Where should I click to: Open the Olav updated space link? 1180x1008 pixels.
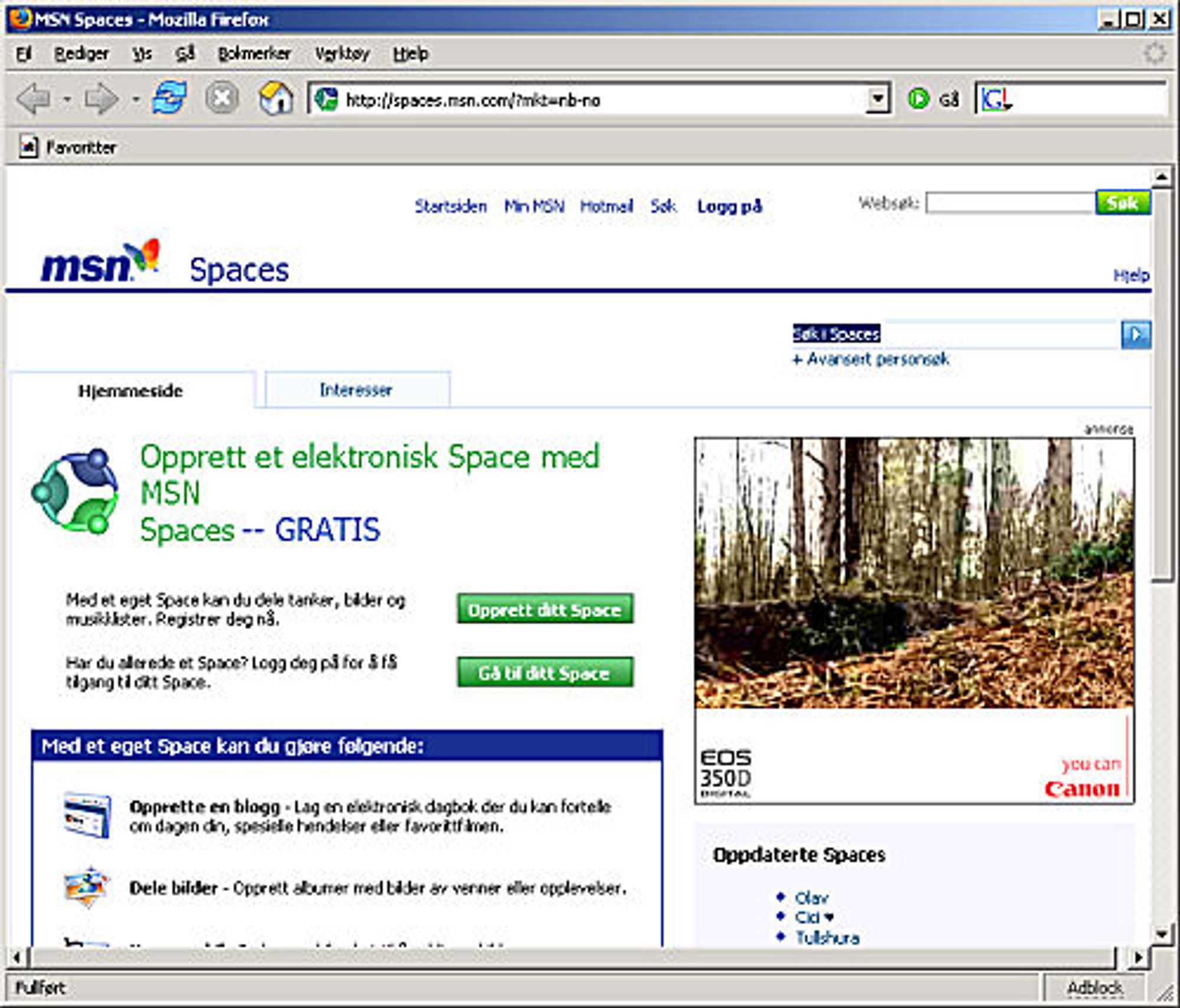pyautogui.click(x=811, y=898)
